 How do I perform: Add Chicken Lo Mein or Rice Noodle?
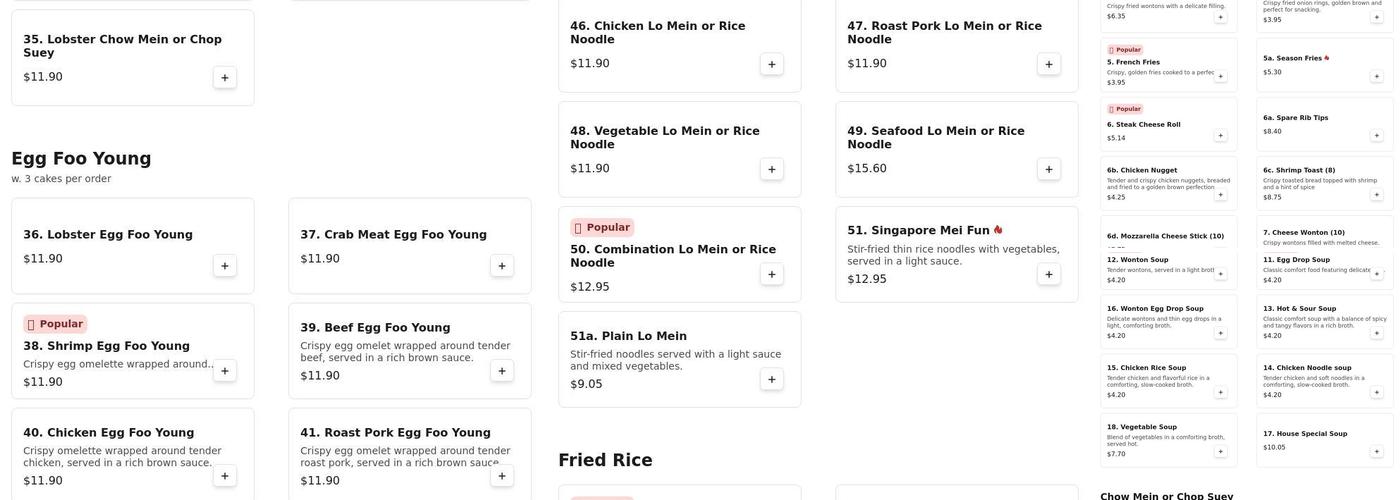(771, 64)
